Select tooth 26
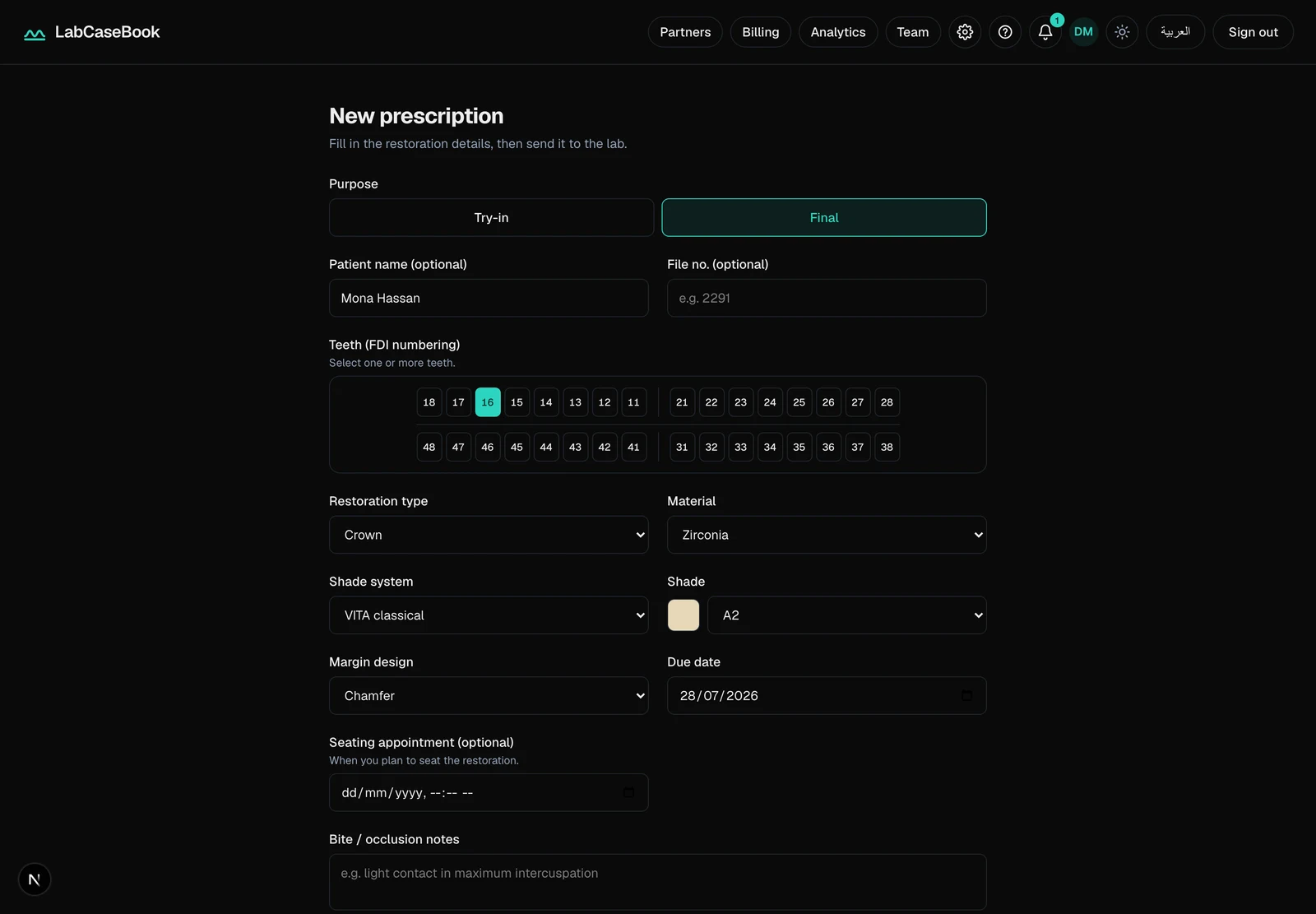The width and height of the screenshot is (1316, 914). click(828, 402)
